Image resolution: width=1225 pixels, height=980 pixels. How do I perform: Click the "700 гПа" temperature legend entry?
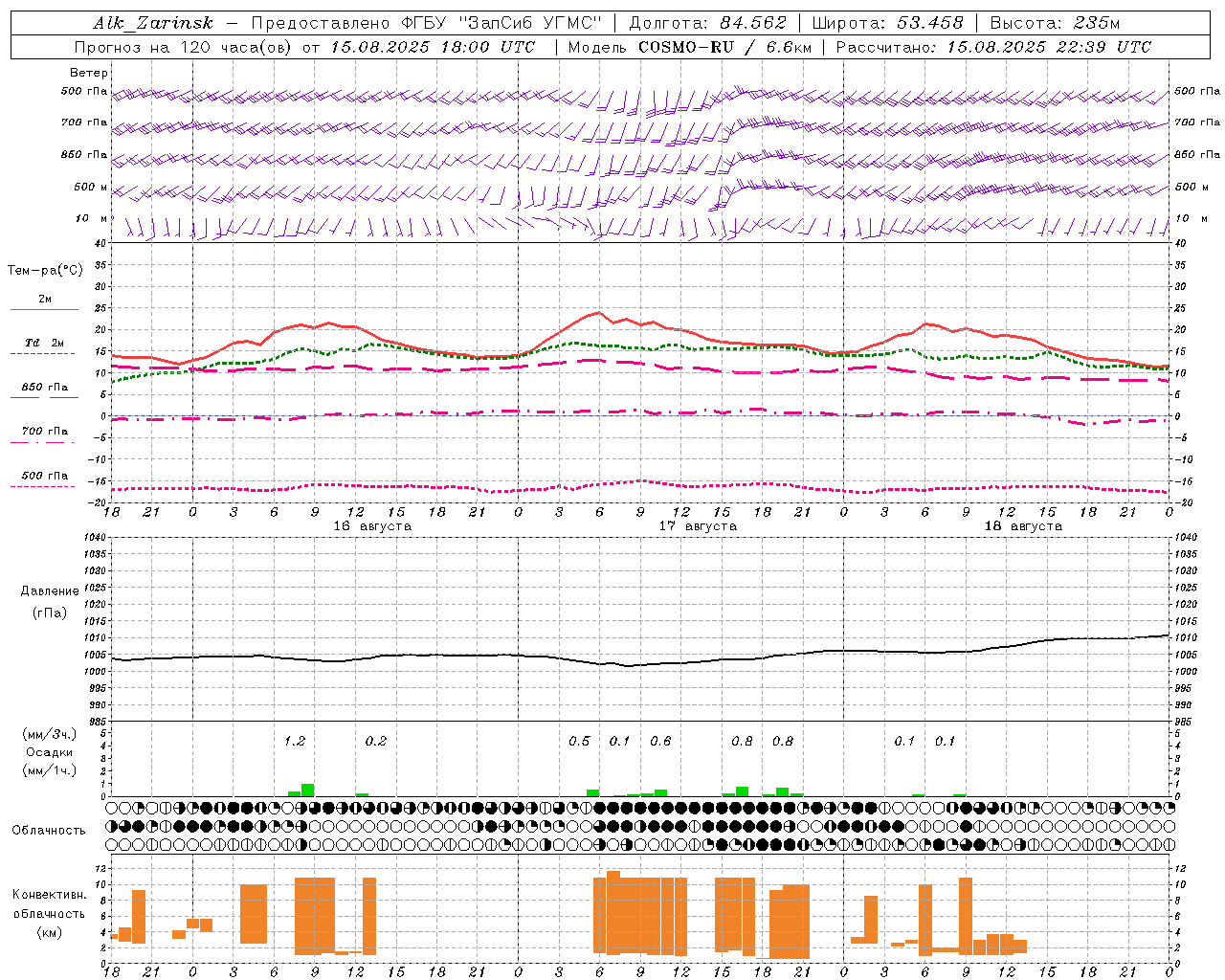point(45,431)
